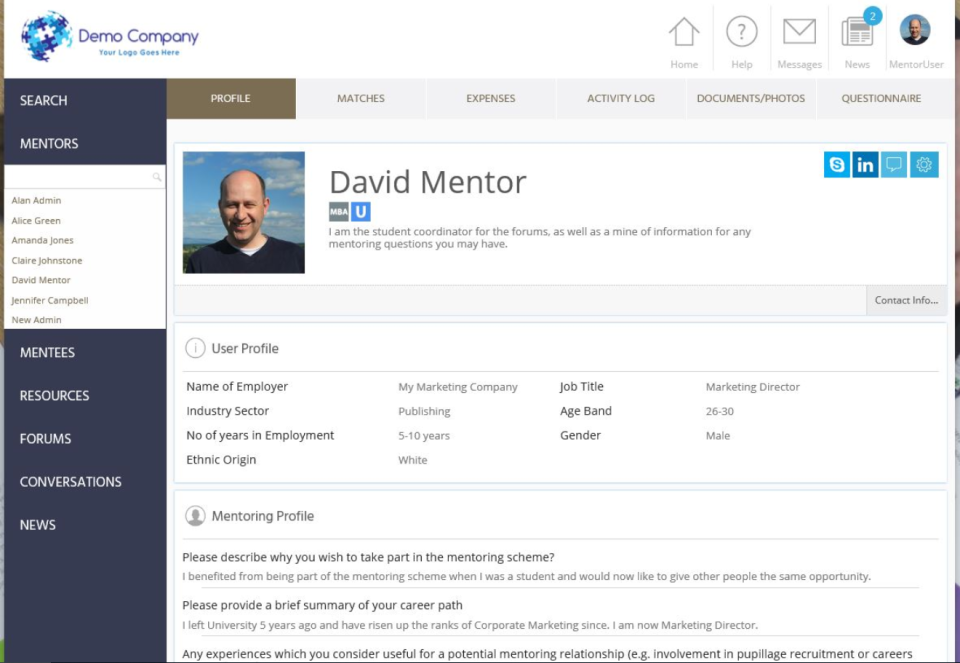Click the Help question mark icon

741,33
